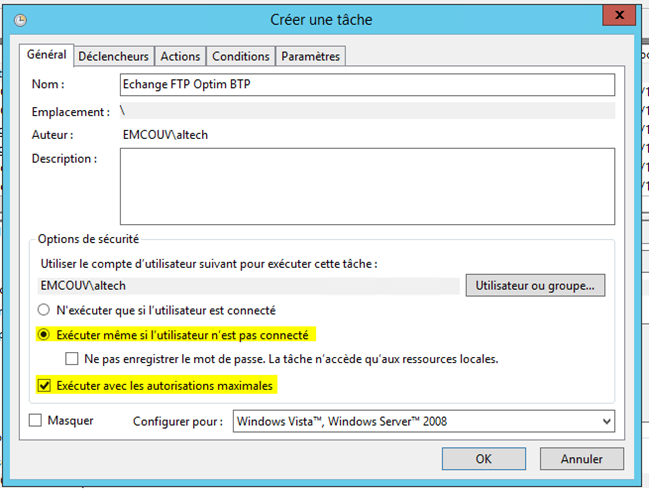Show the Paramètres tab
Image resolution: width=649 pixels, height=493 pixels.
click(311, 56)
